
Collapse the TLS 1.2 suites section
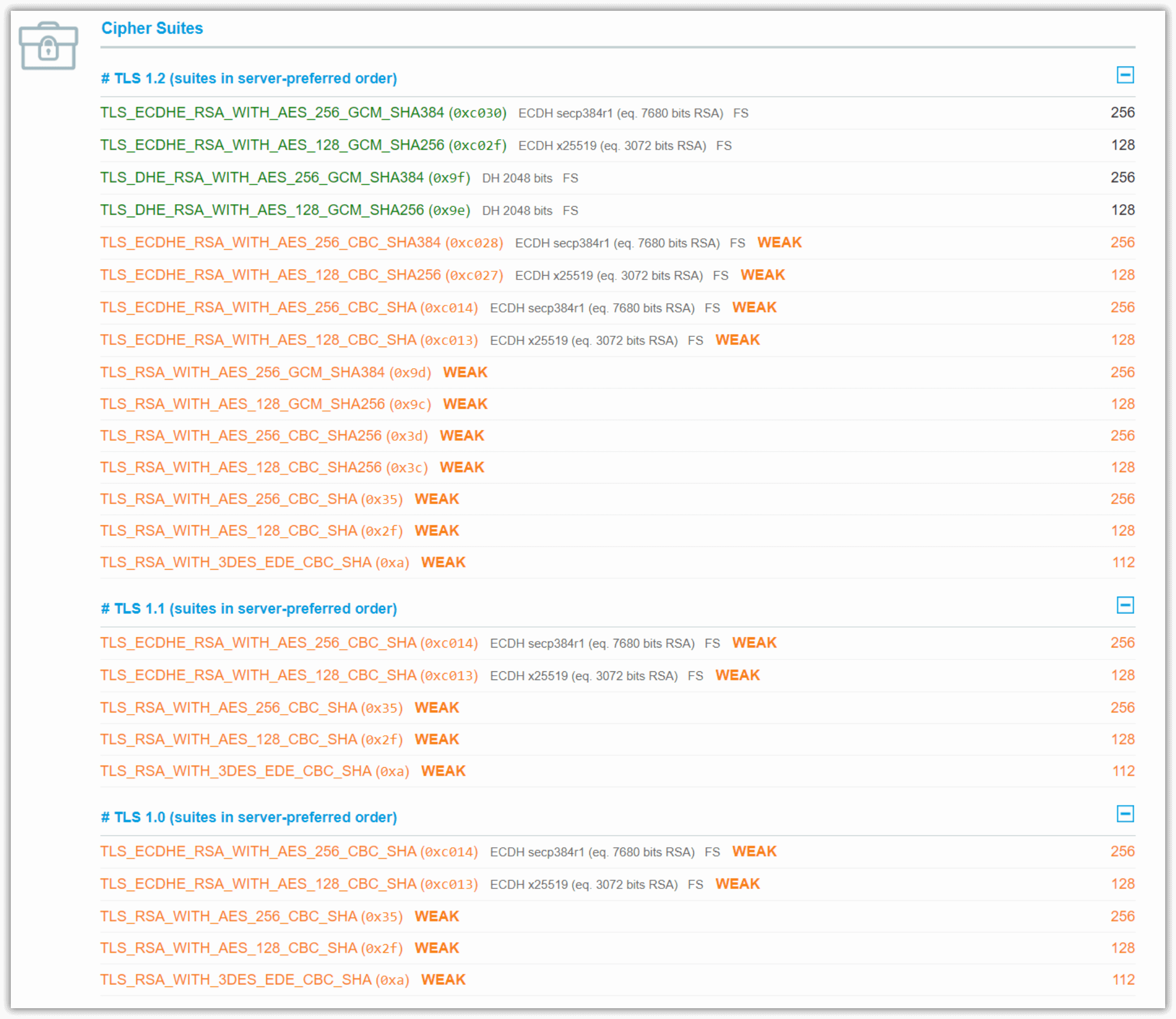point(1125,75)
